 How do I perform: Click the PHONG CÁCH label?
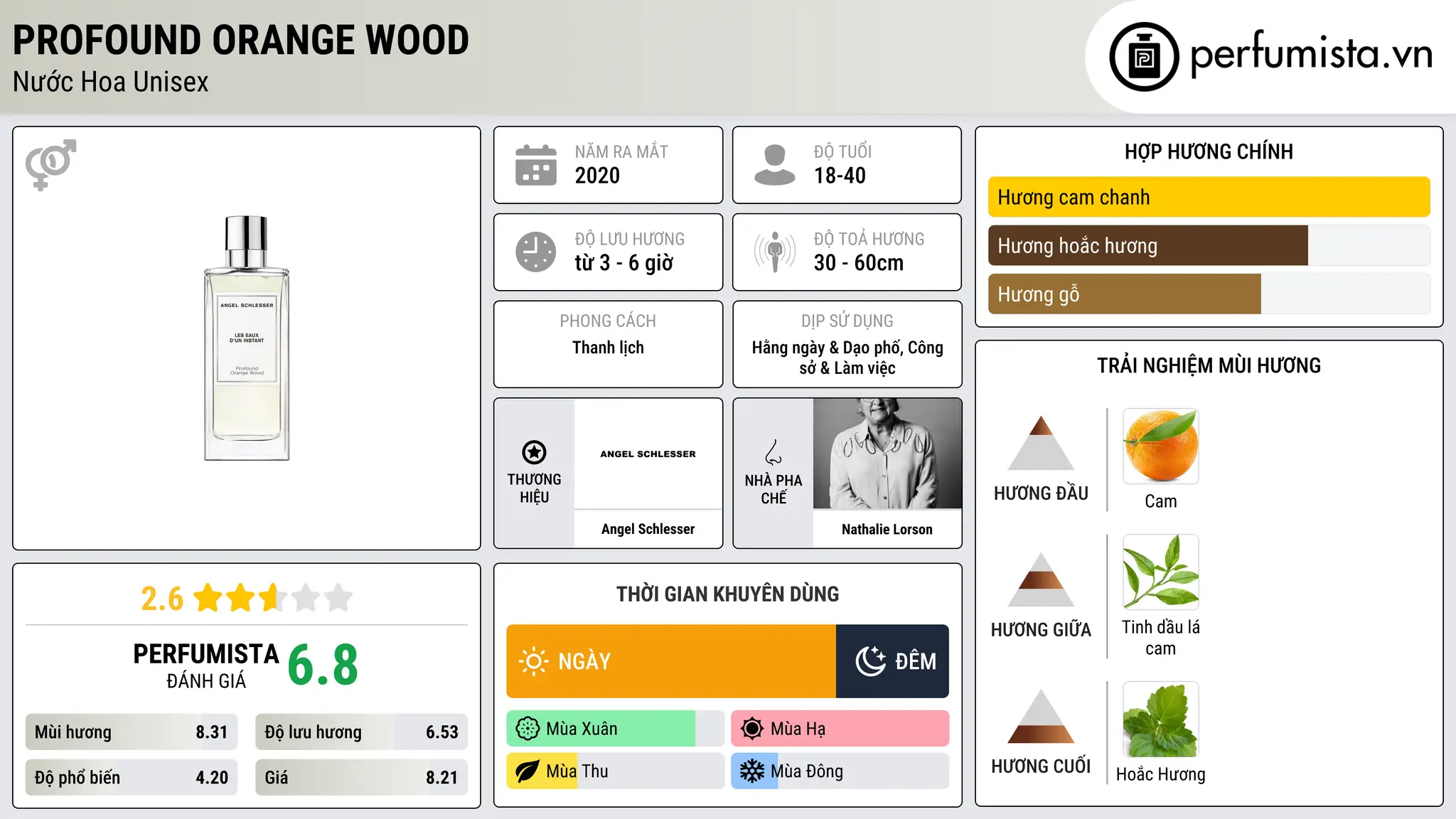pyautogui.click(x=608, y=321)
